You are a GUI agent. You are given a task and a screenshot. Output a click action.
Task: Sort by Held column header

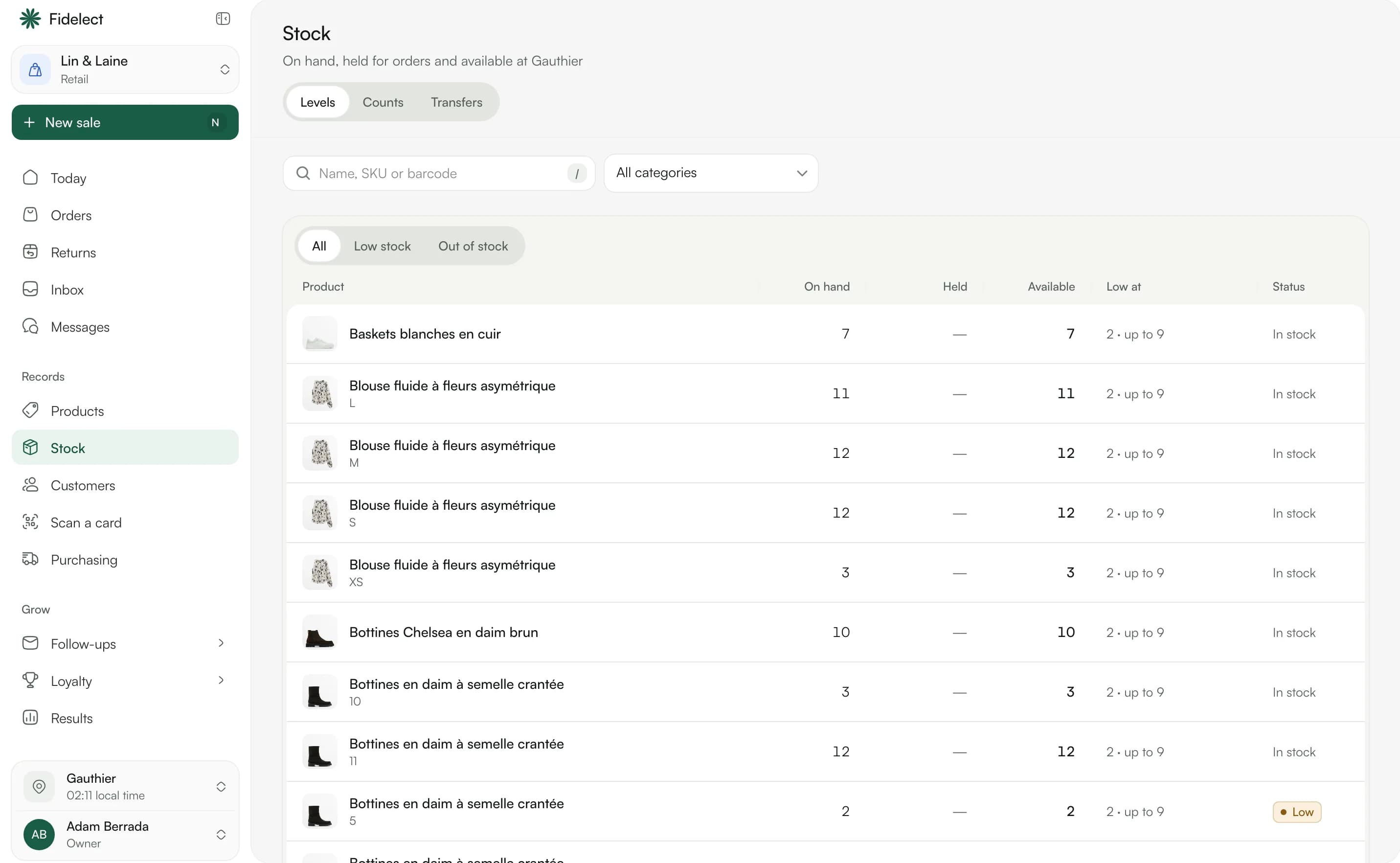(x=955, y=287)
